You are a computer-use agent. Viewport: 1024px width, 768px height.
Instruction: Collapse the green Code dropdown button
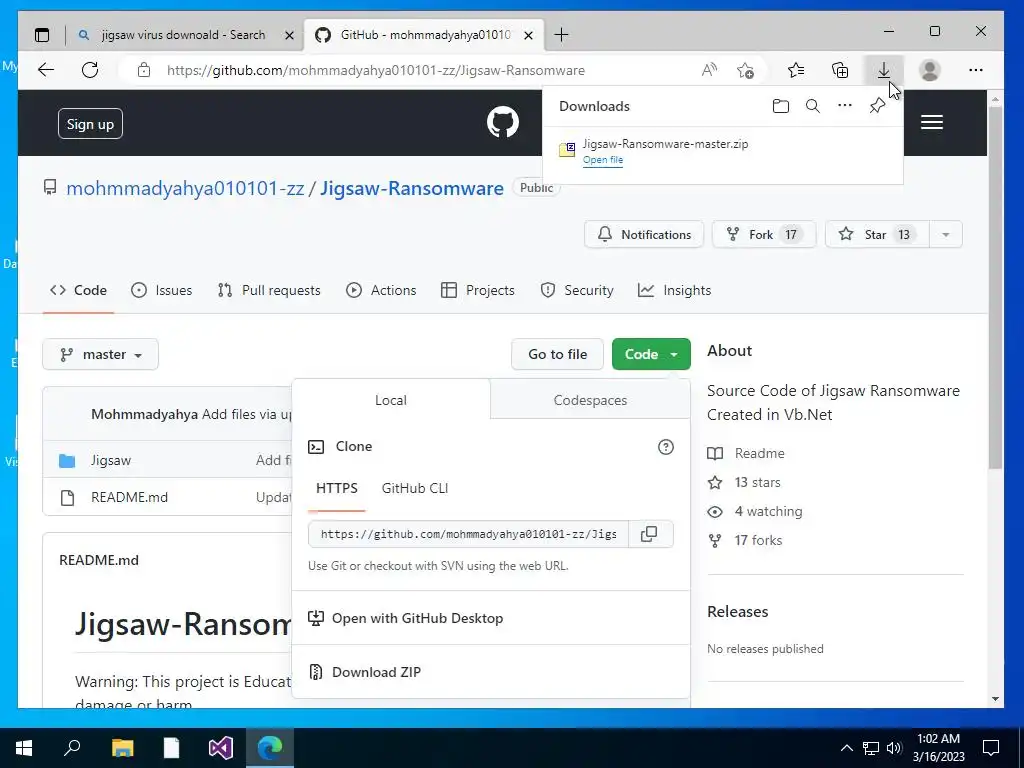click(x=651, y=354)
